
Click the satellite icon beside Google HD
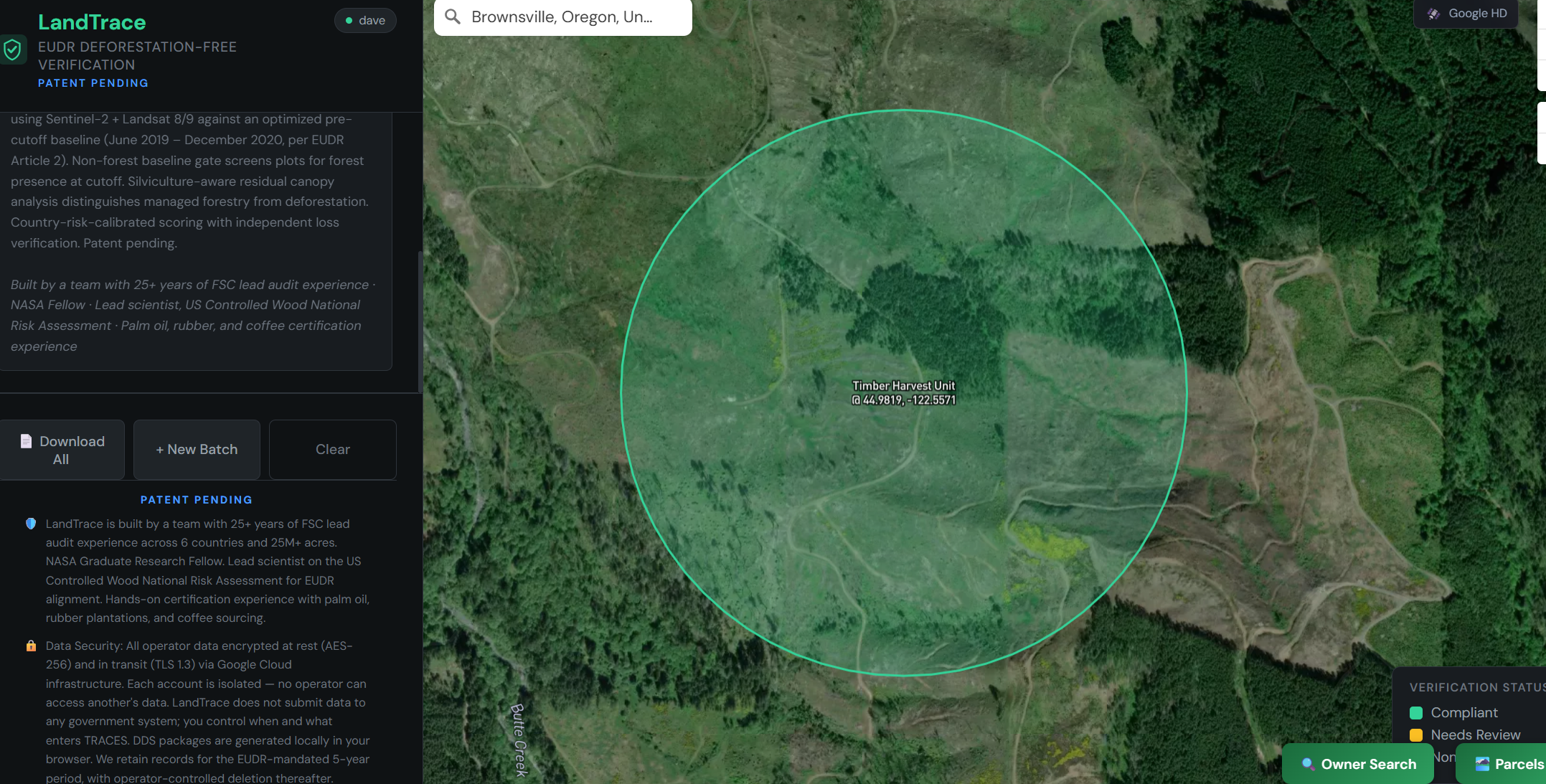1433,14
